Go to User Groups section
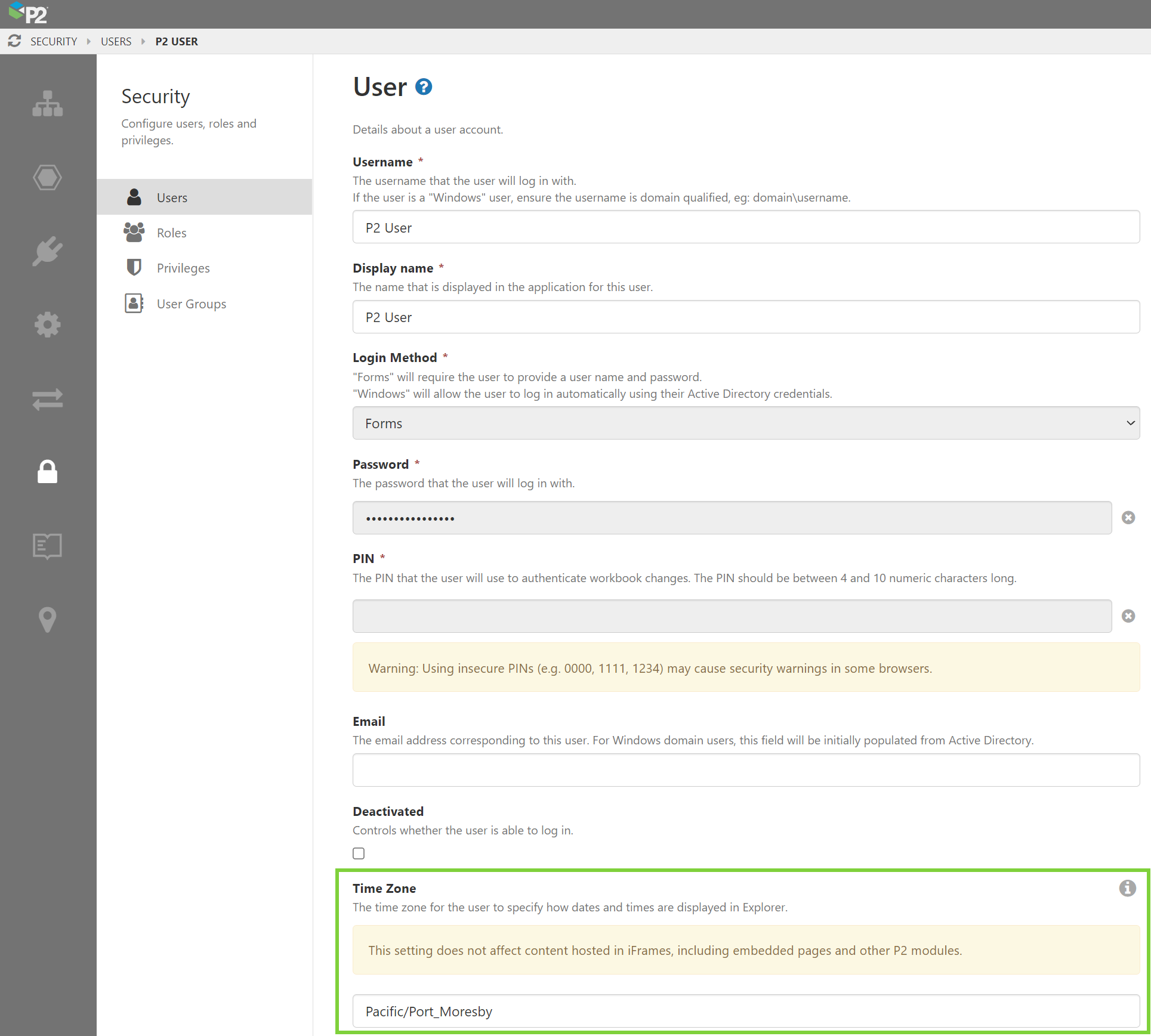This screenshot has width=1151, height=1036. 191,304
